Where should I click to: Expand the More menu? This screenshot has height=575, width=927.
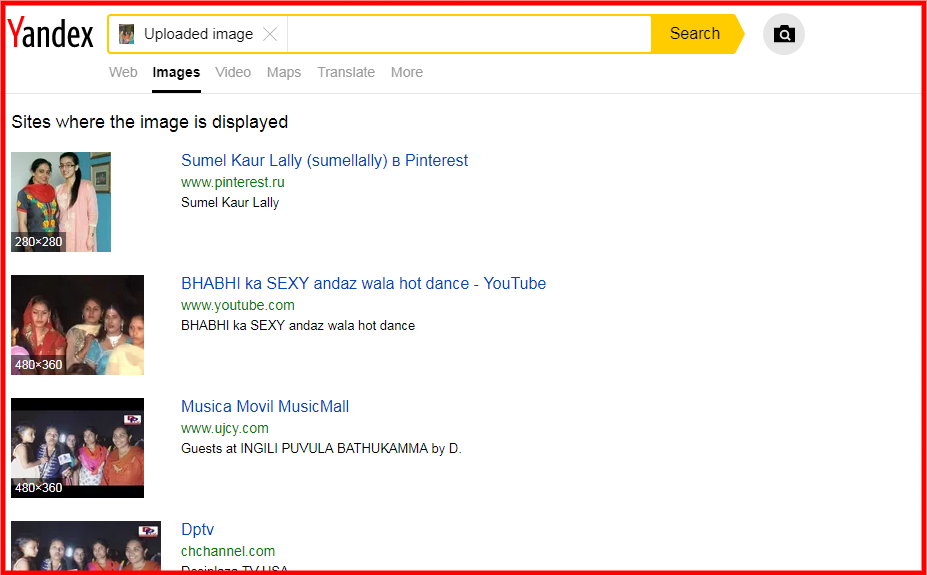pyautogui.click(x=407, y=72)
